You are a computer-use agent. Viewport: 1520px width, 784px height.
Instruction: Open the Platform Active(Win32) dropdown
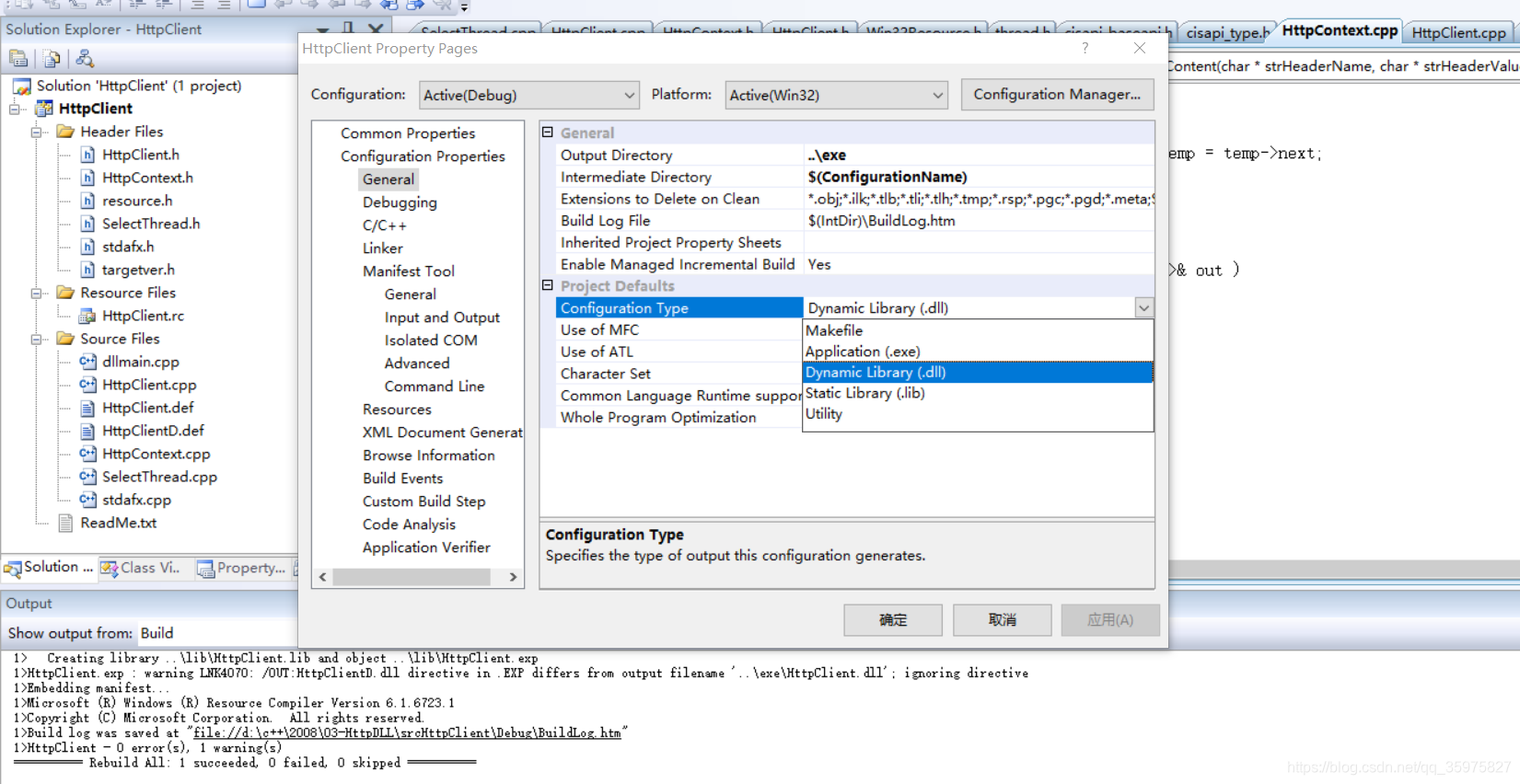(836, 95)
